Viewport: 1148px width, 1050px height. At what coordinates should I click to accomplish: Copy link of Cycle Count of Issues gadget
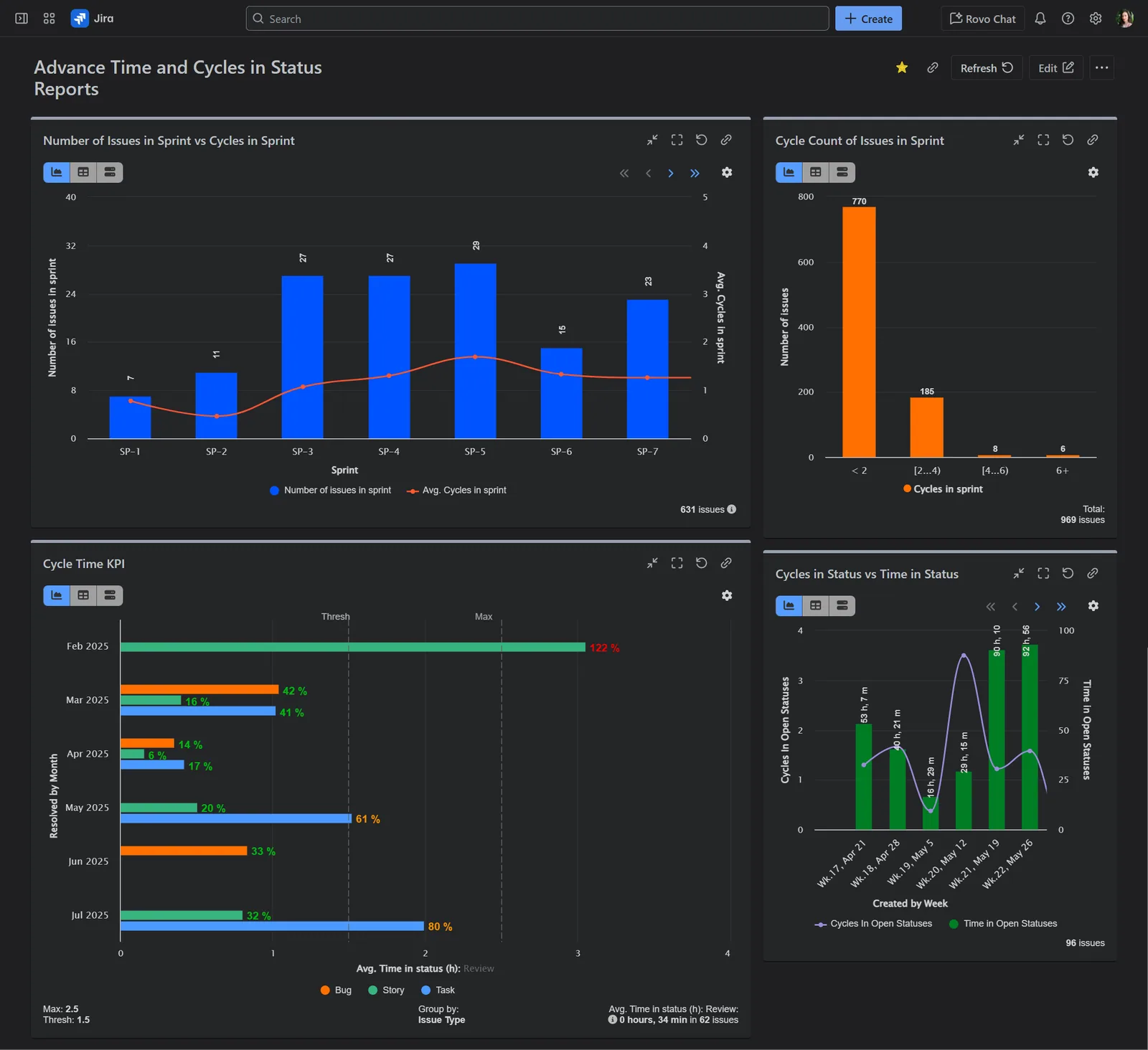tap(1093, 140)
